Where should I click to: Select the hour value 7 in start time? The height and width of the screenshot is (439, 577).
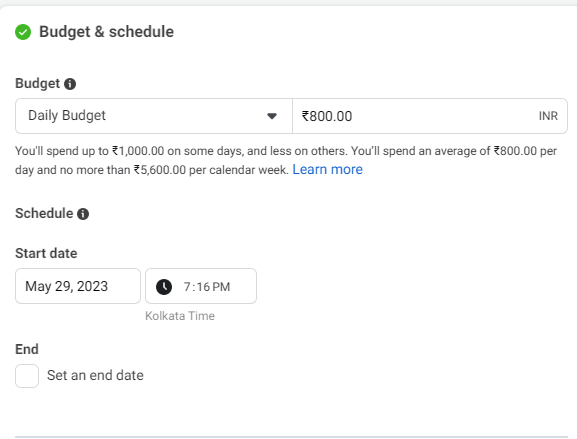pyautogui.click(x=187, y=287)
